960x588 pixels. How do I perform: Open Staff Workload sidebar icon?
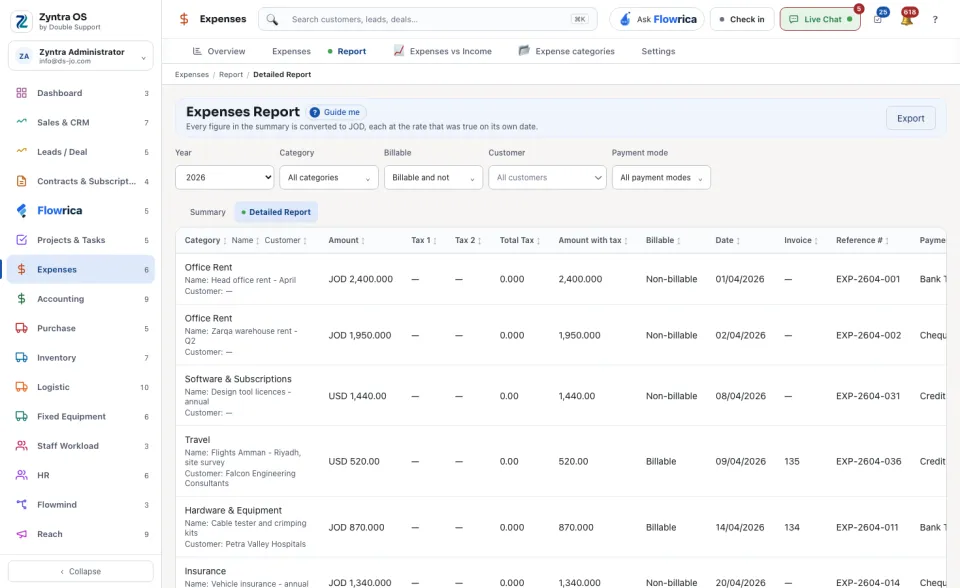click(x=21, y=446)
